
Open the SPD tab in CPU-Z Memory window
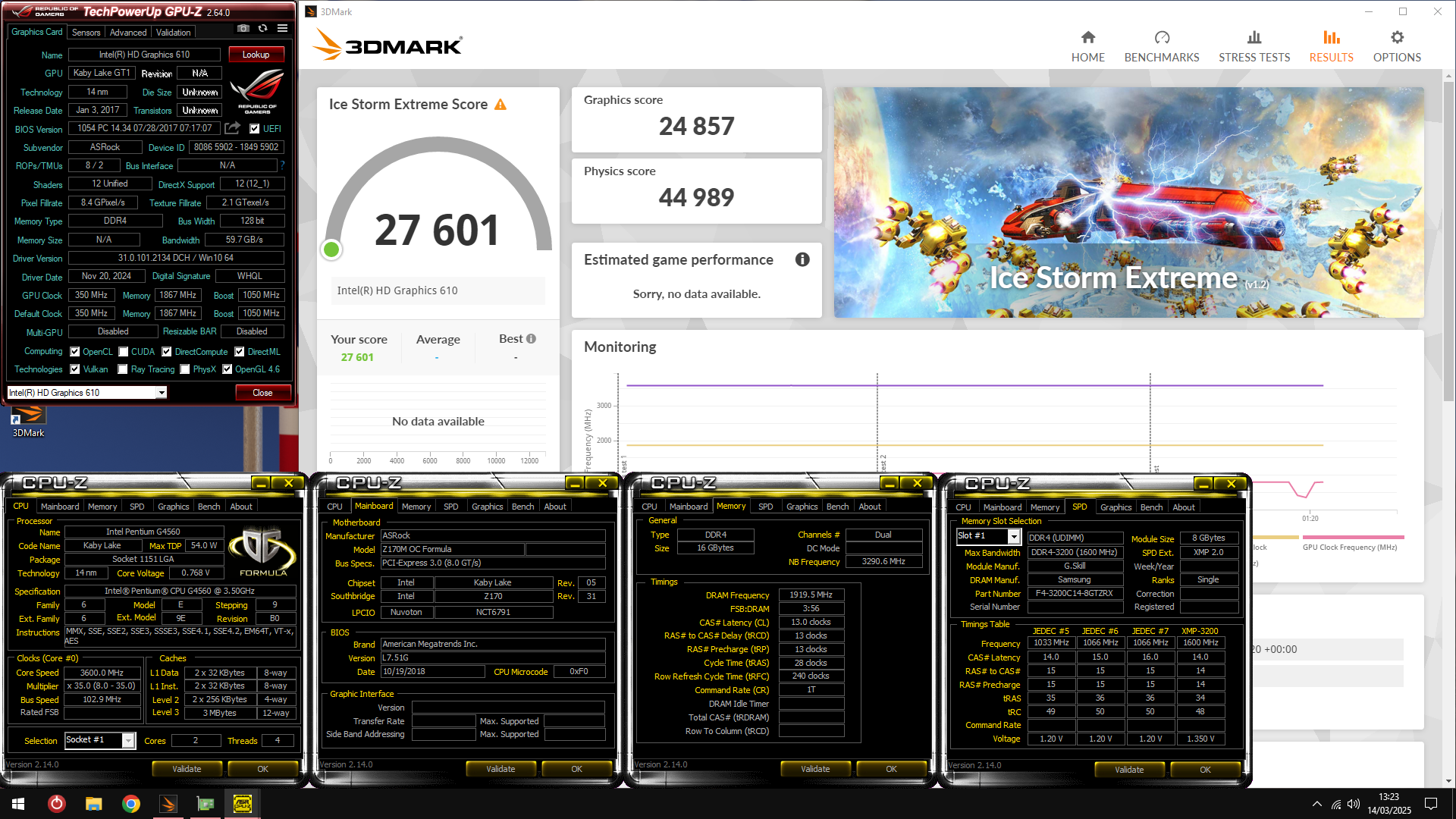click(x=766, y=507)
